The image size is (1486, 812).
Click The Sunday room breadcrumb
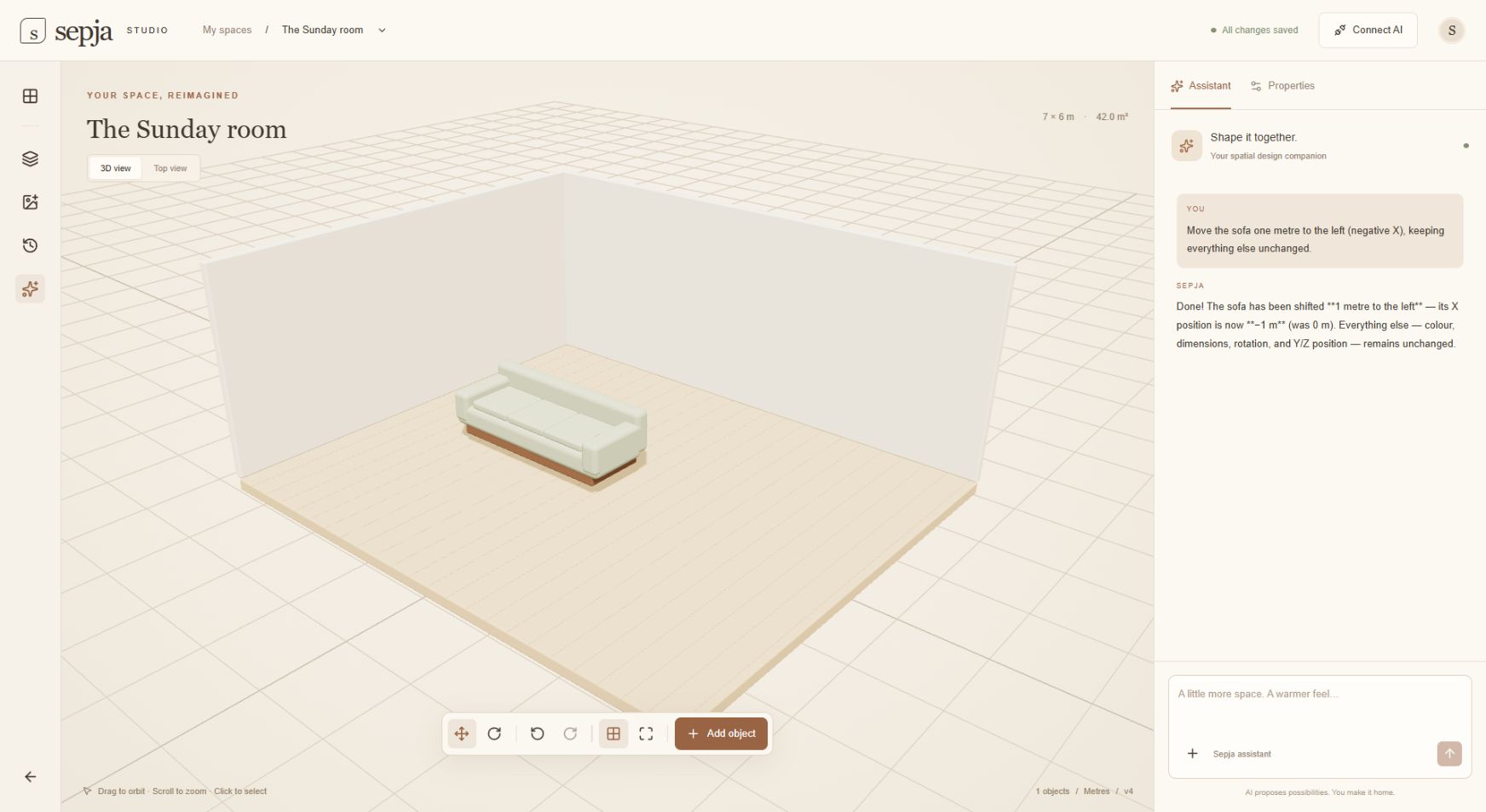(x=322, y=30)
